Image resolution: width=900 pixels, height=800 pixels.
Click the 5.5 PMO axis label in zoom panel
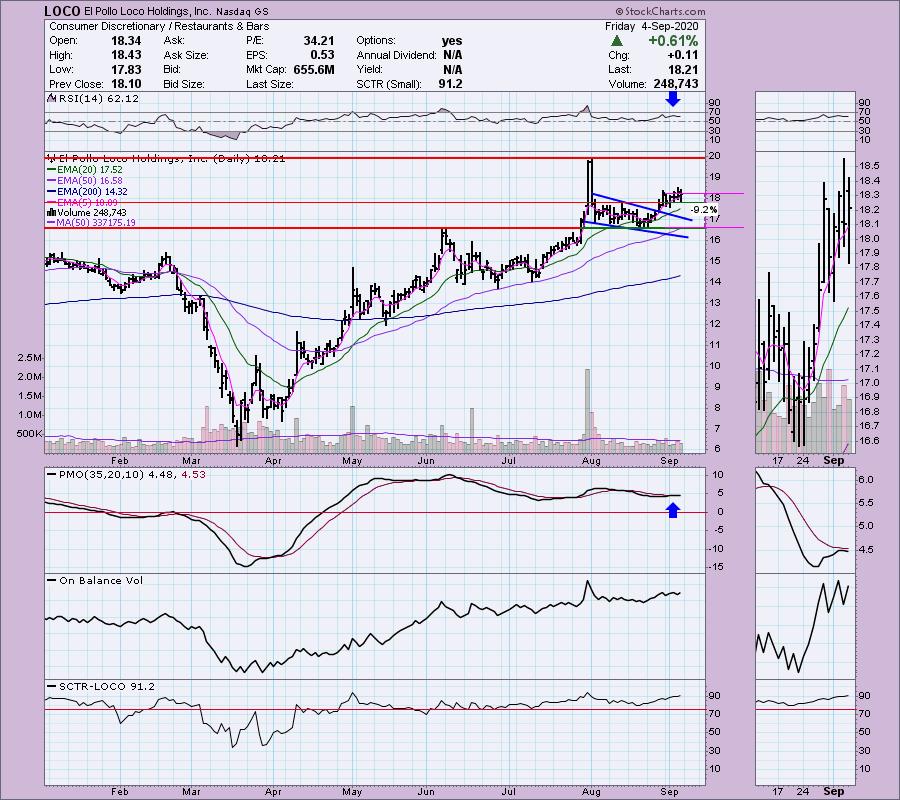867,503
